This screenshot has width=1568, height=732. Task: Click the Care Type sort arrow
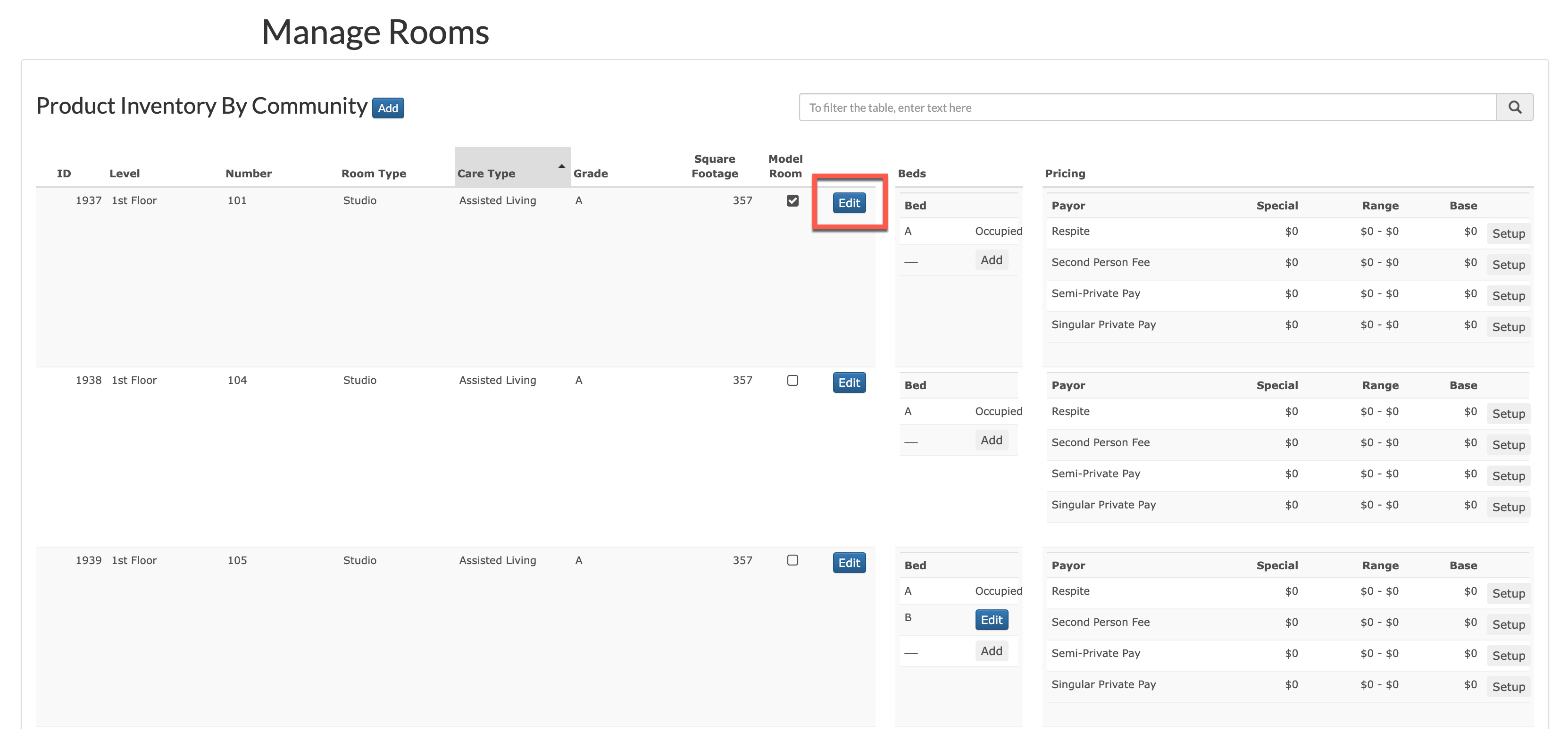click(561, 166)
